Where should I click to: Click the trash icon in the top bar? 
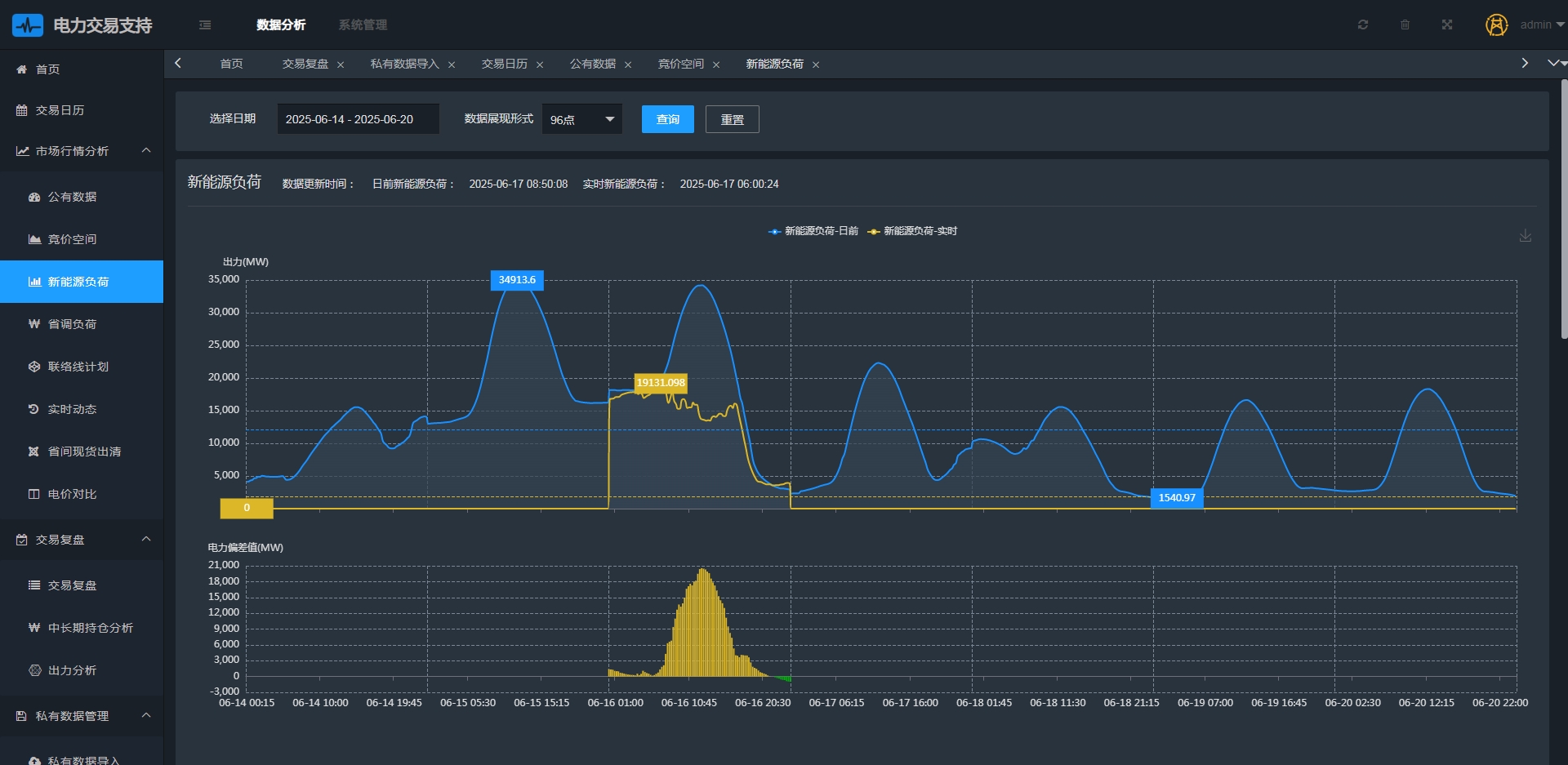click(1405, 24)
